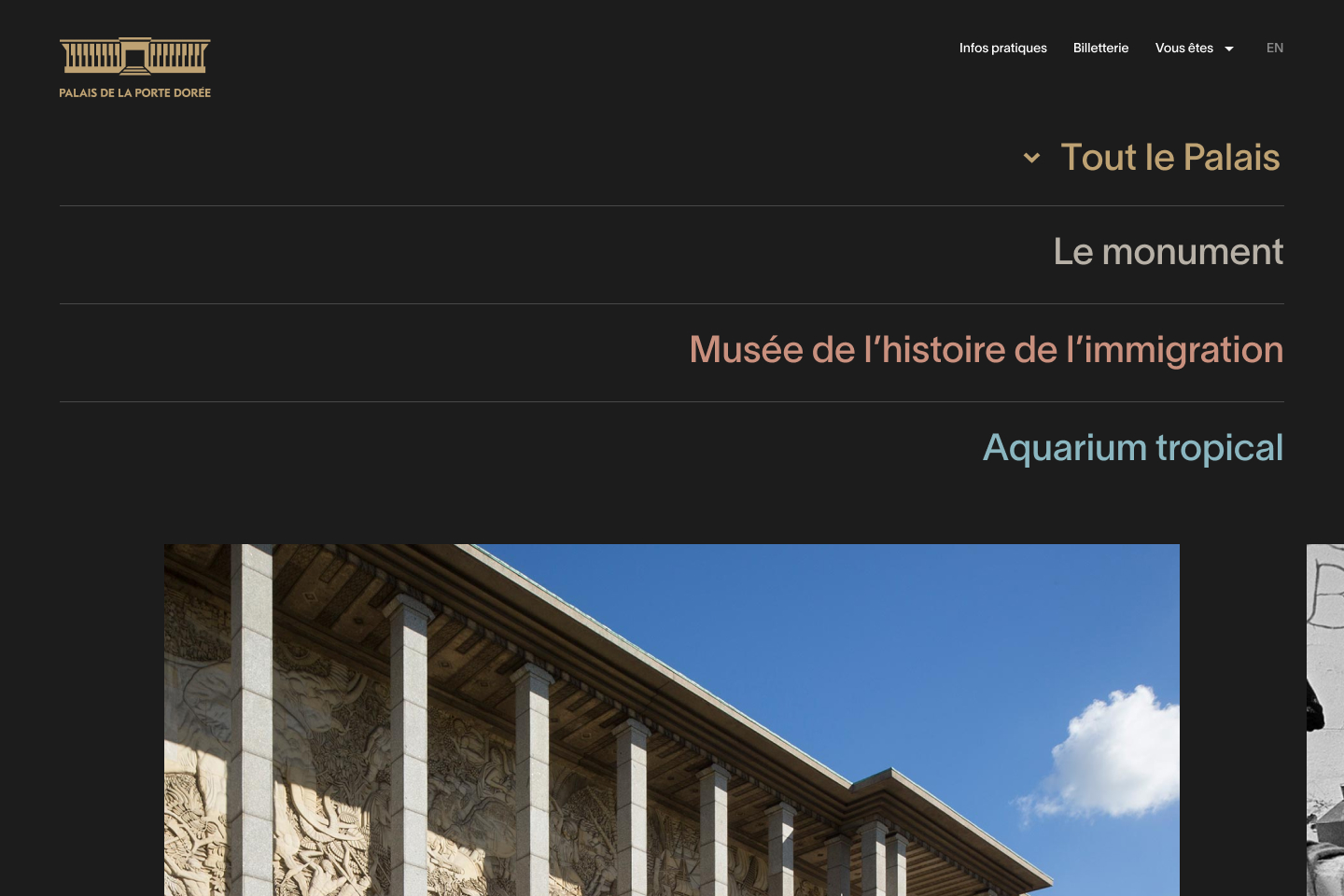Choose Le monument section
Image resolution: width=1344 pixels, height=896 pixels.
1169,252
